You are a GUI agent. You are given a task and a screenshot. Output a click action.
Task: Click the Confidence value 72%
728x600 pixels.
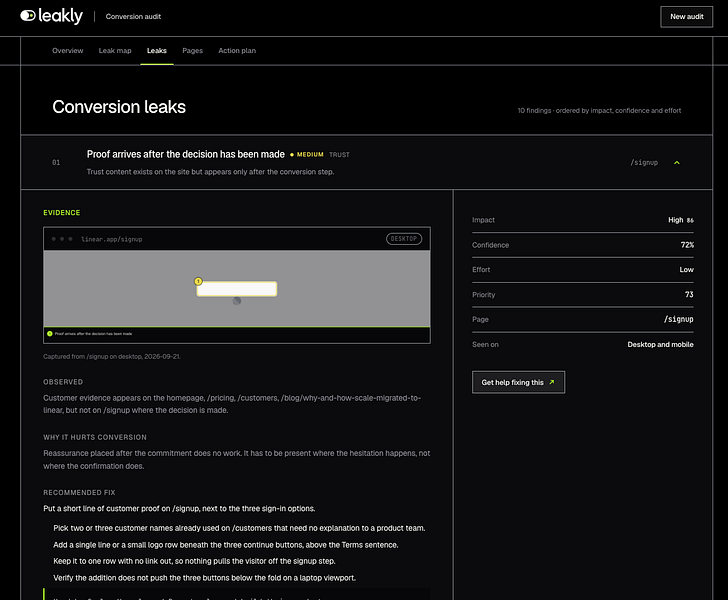pyautogui.click(x=687, y=245)
